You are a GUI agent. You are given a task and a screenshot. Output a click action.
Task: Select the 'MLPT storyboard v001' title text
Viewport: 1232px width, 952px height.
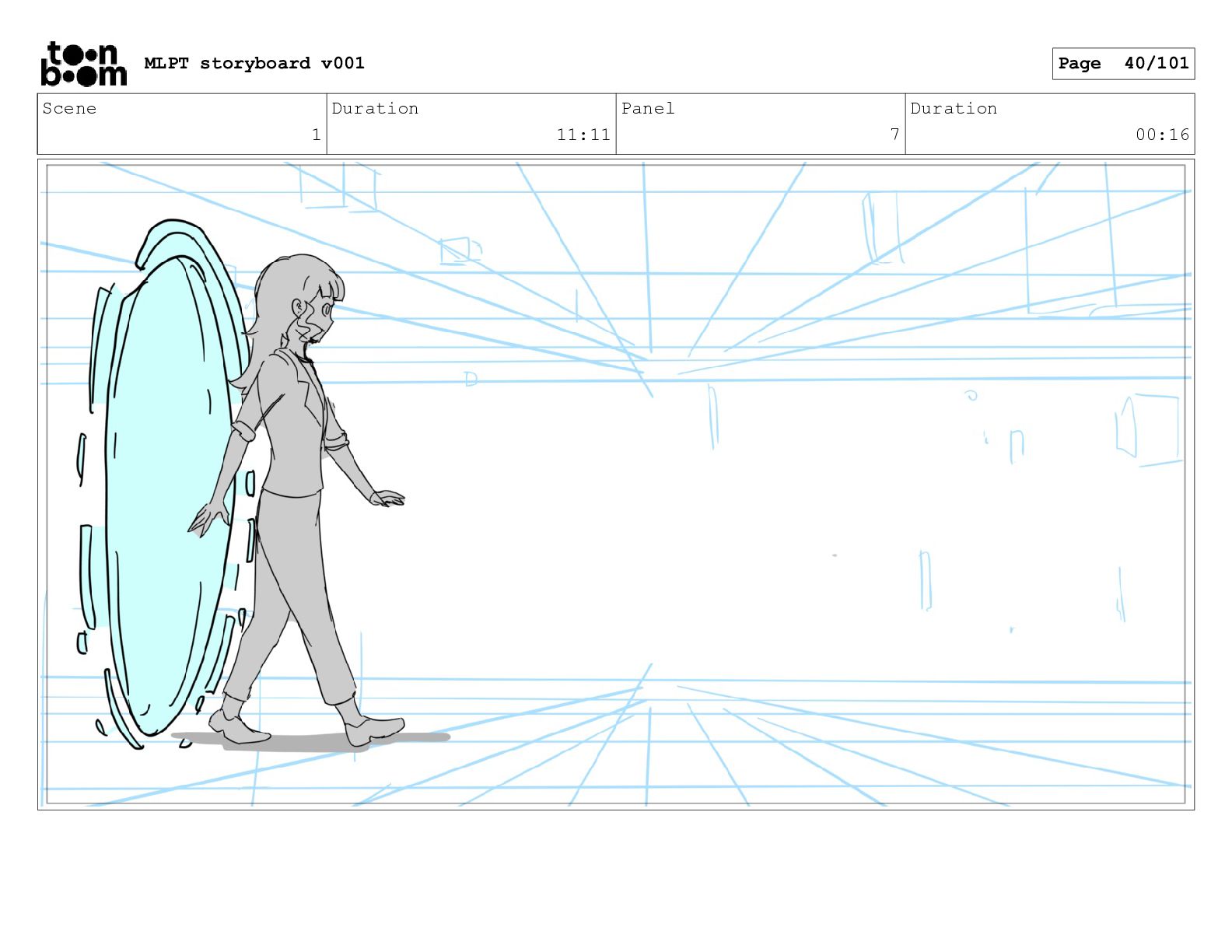254,63
